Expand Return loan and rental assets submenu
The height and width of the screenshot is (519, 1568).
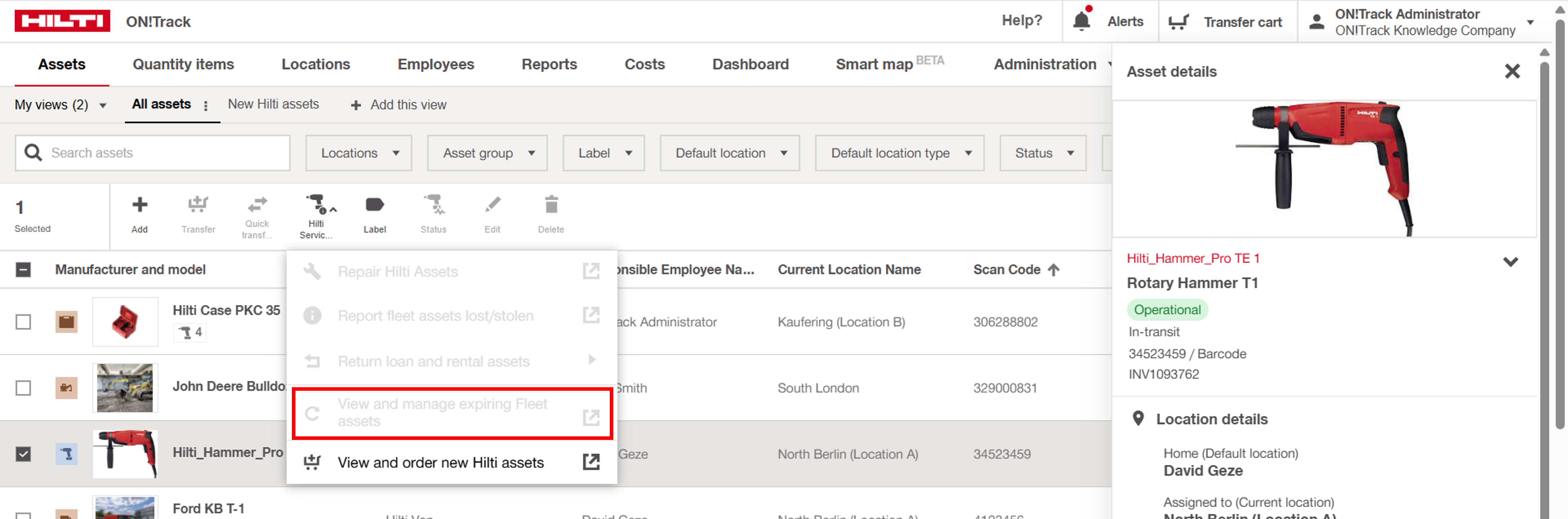pos(592,359)
